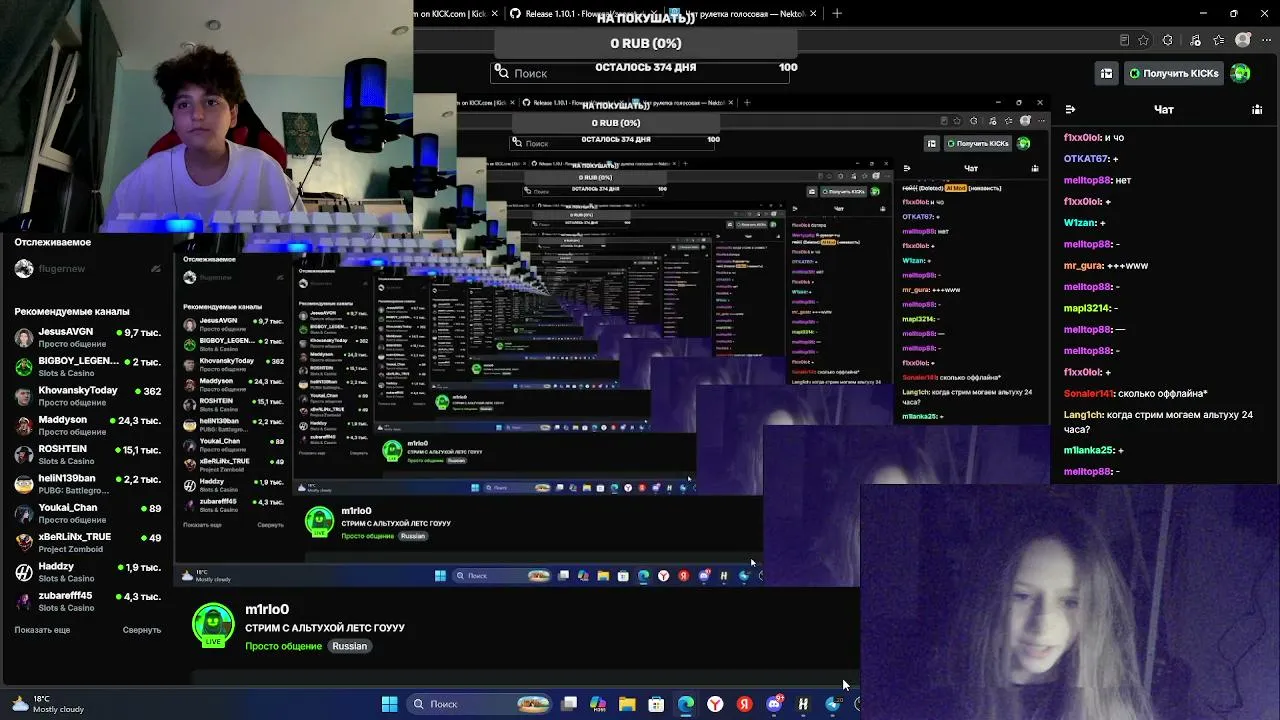Open ROSHTEIN channel avatar
This screenshot has height=720, width=1280.
[24, 455]
